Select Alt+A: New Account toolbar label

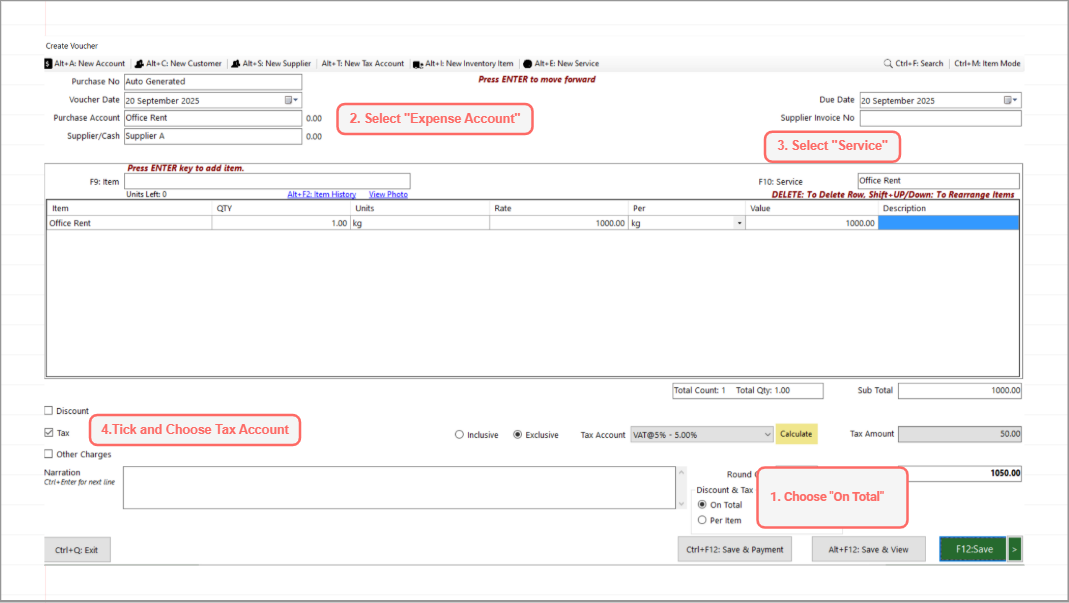coord(89,63)
